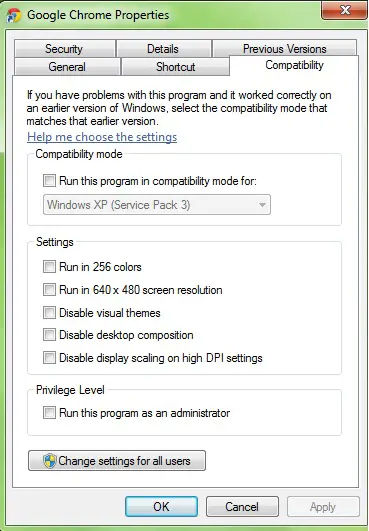This screenshot has height=531, width=369.
Task: Check Run this program as an administrator
Action: [x=49, y=413]
